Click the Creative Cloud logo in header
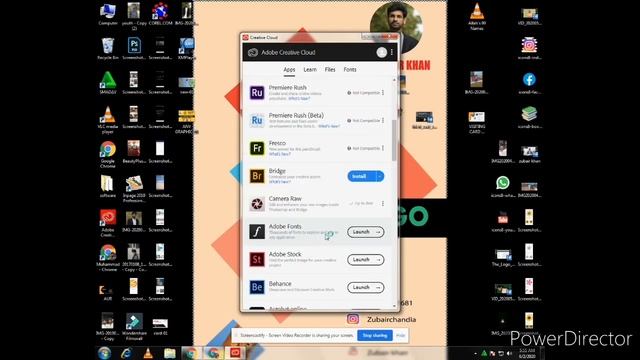The width and height of the screenshot is (640, 360). point(253,52)
